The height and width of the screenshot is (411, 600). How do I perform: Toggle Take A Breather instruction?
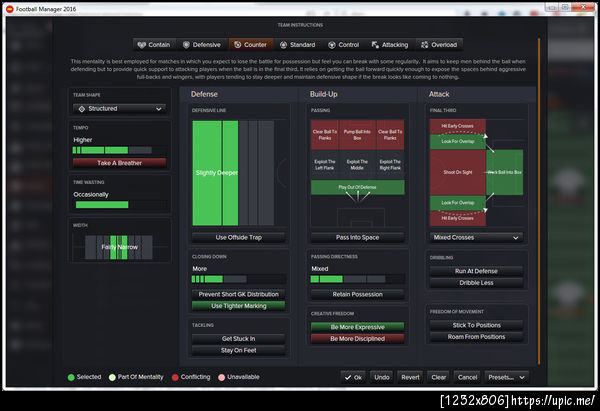pyautogui.click(x=119, y=163)
